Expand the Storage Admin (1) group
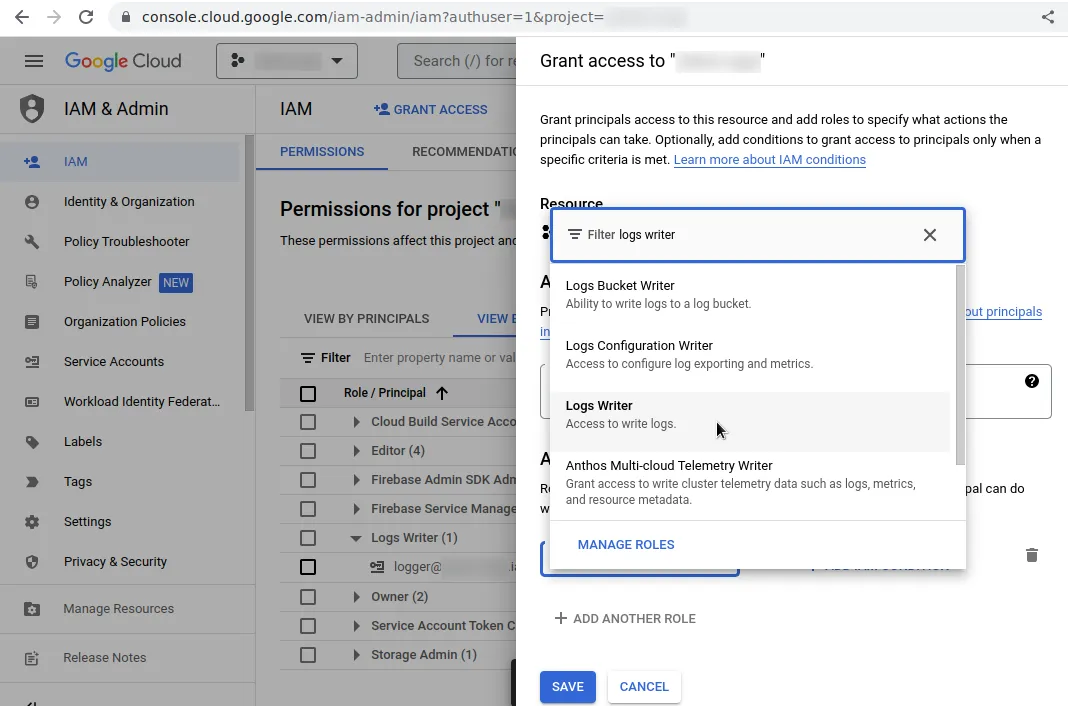The image size is (1068, 706). 356,655
